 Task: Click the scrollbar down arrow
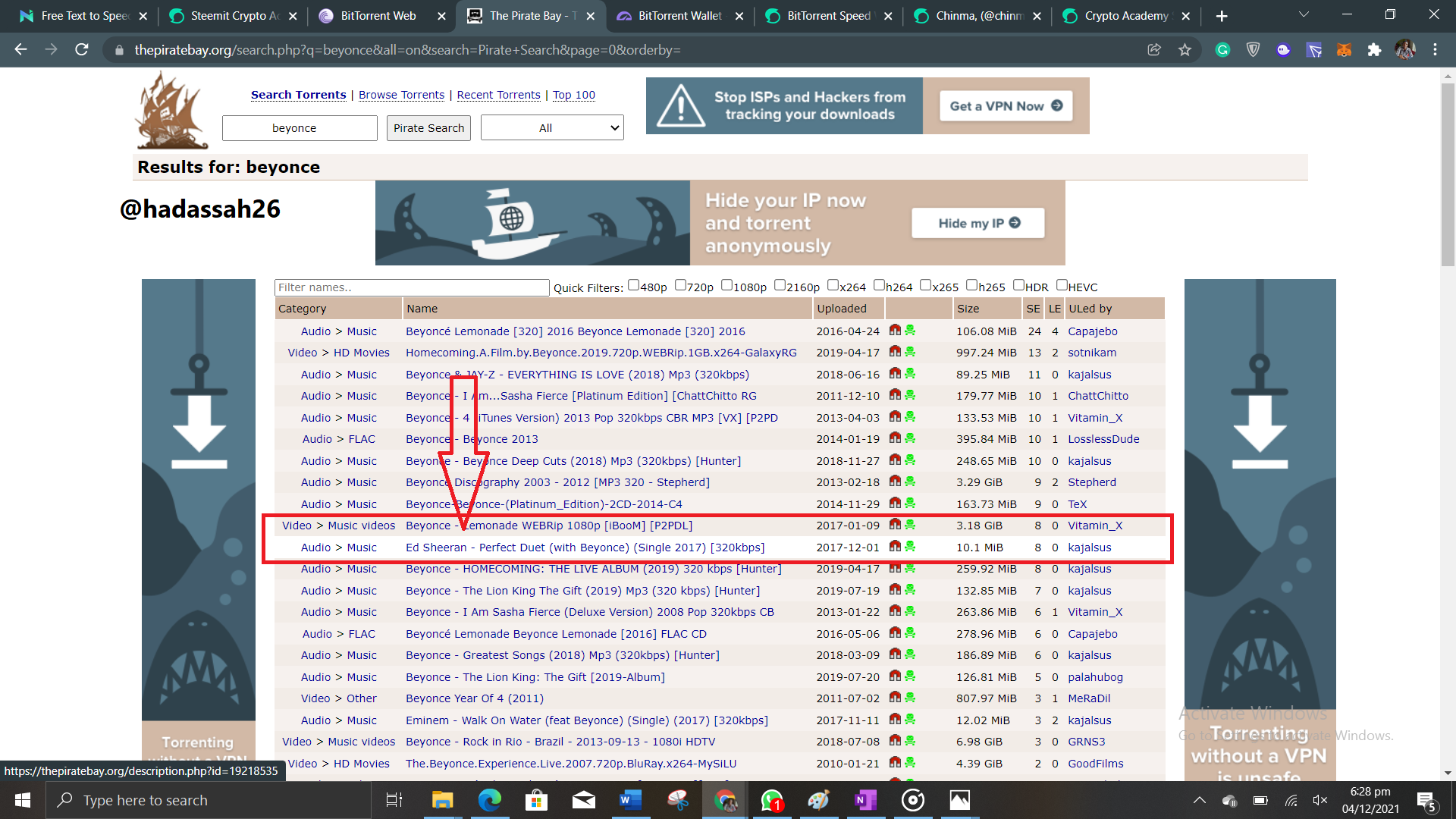click(1448, 773)
